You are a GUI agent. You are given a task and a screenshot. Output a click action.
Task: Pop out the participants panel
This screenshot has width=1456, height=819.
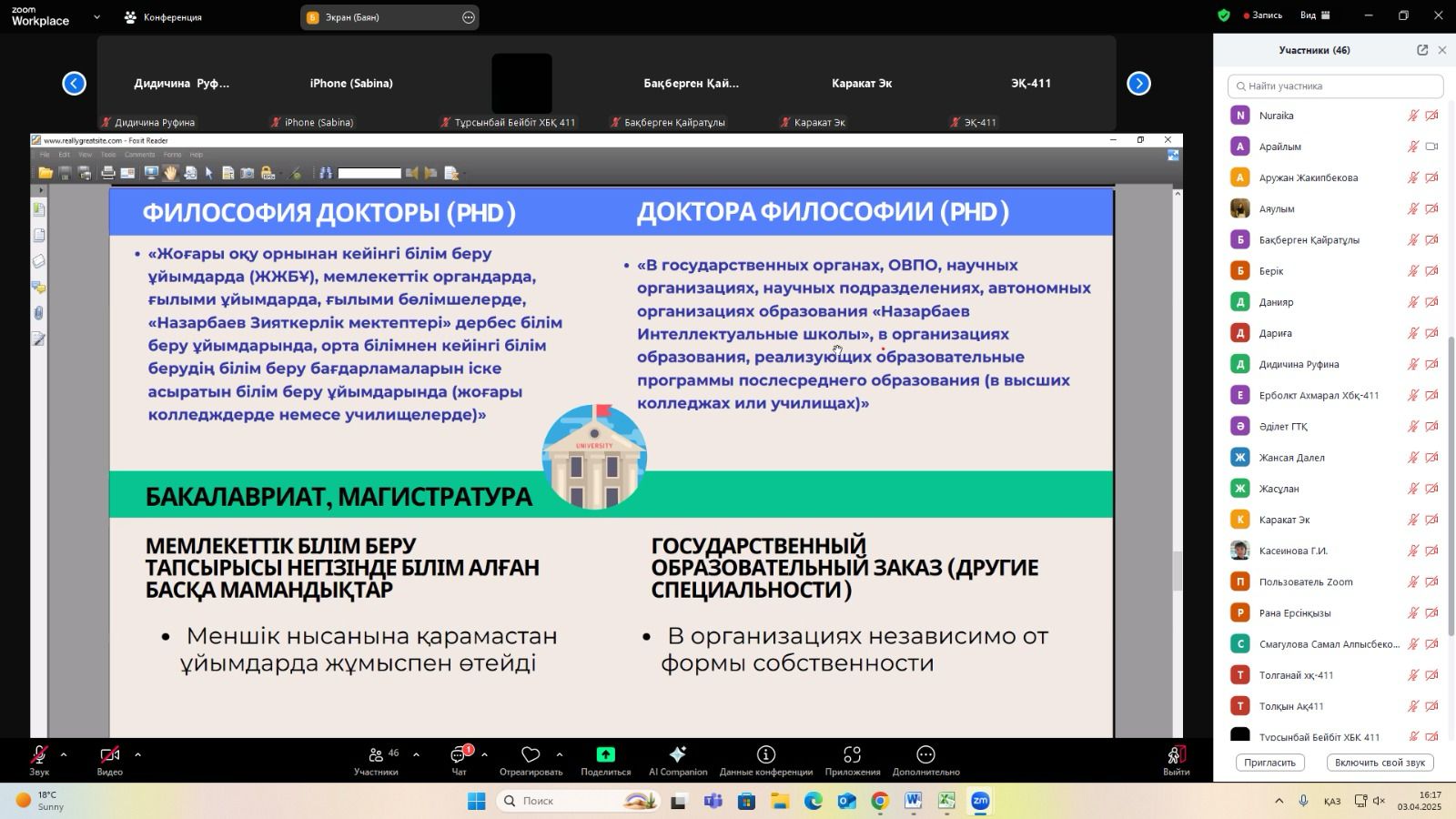click(x=1422, y=50)
